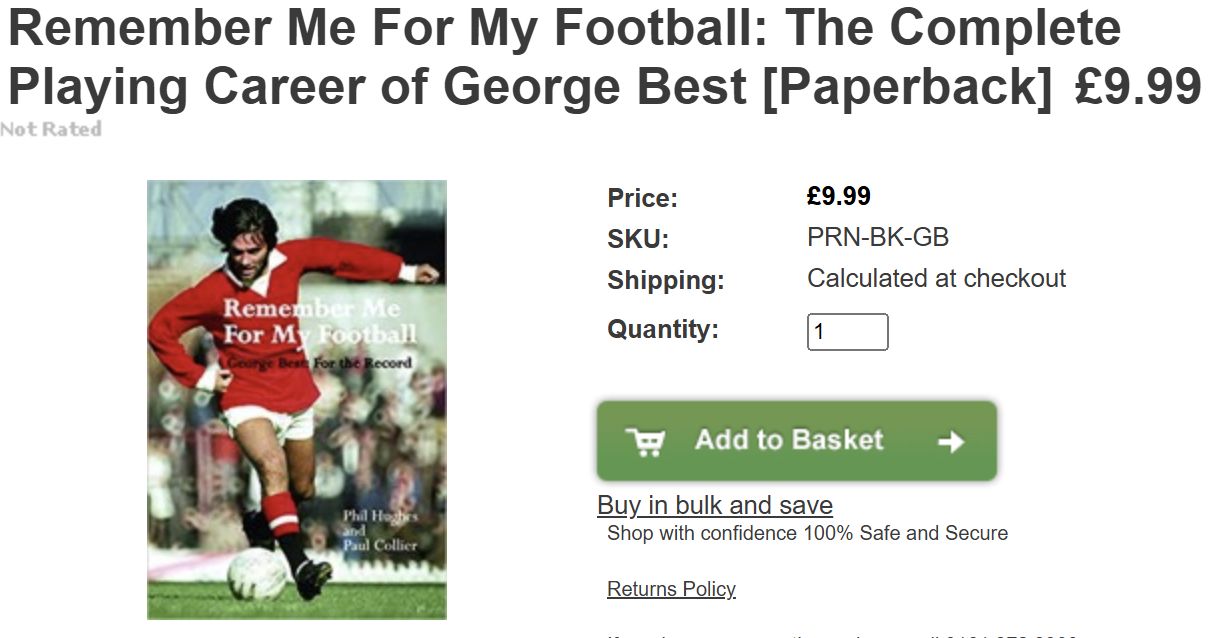Open the Buy in bulk and save link
The height and width of the screenshot is (638, 1214).
714,505
